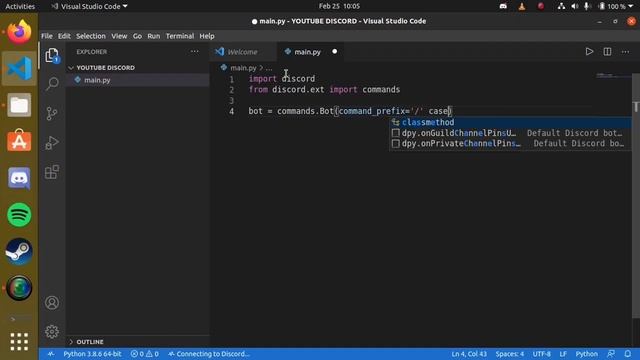Click Ln 4, Col 43 cursor position
This screenshot has height=360, width=640.
469,354
